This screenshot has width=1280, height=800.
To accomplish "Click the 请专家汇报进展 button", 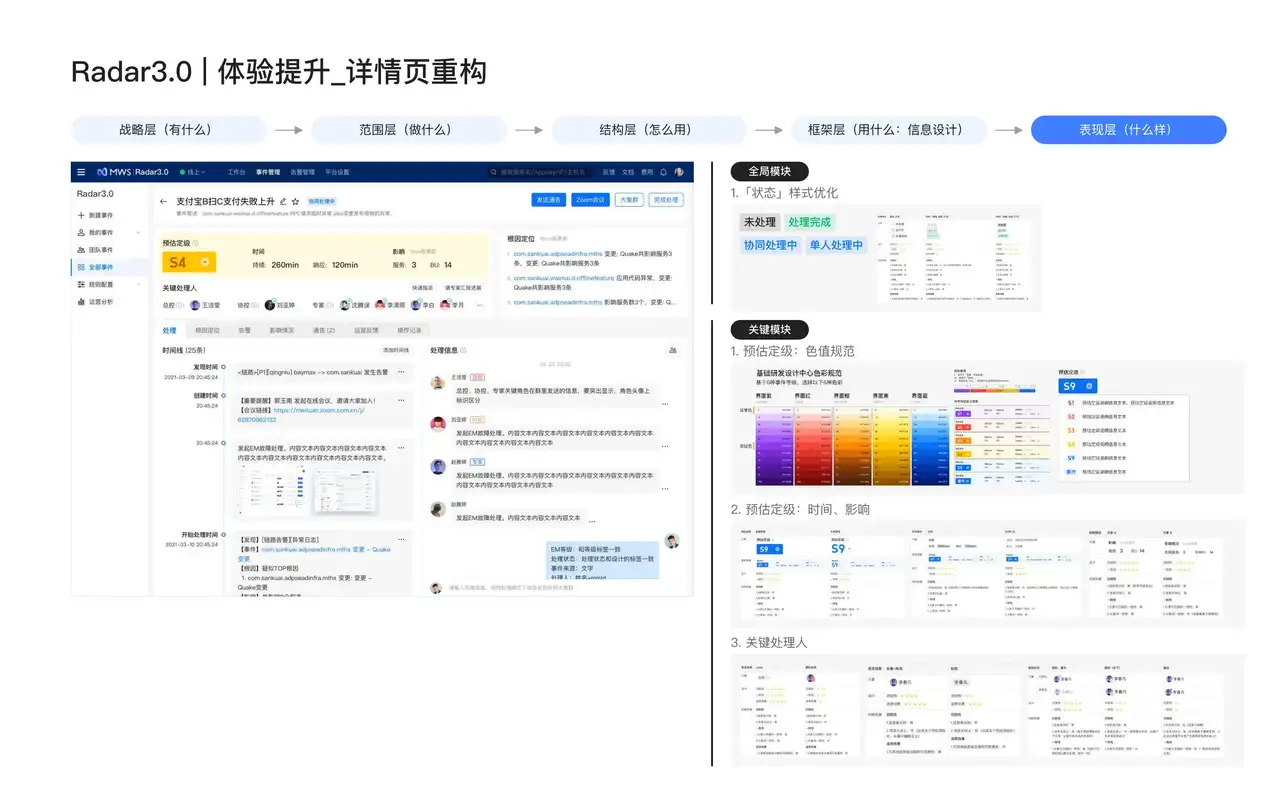I will tap(462, 288).
